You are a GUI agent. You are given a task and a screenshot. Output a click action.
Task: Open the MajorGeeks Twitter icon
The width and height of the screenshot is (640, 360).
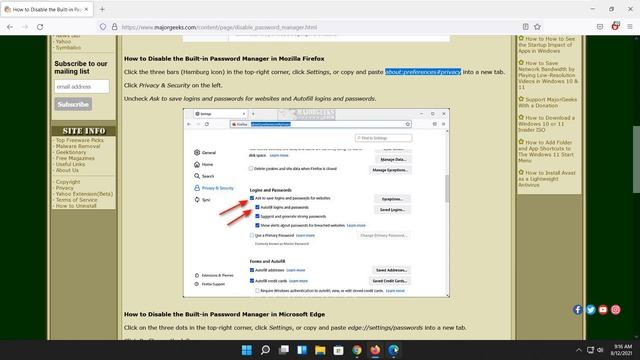(x=590, y=310)
